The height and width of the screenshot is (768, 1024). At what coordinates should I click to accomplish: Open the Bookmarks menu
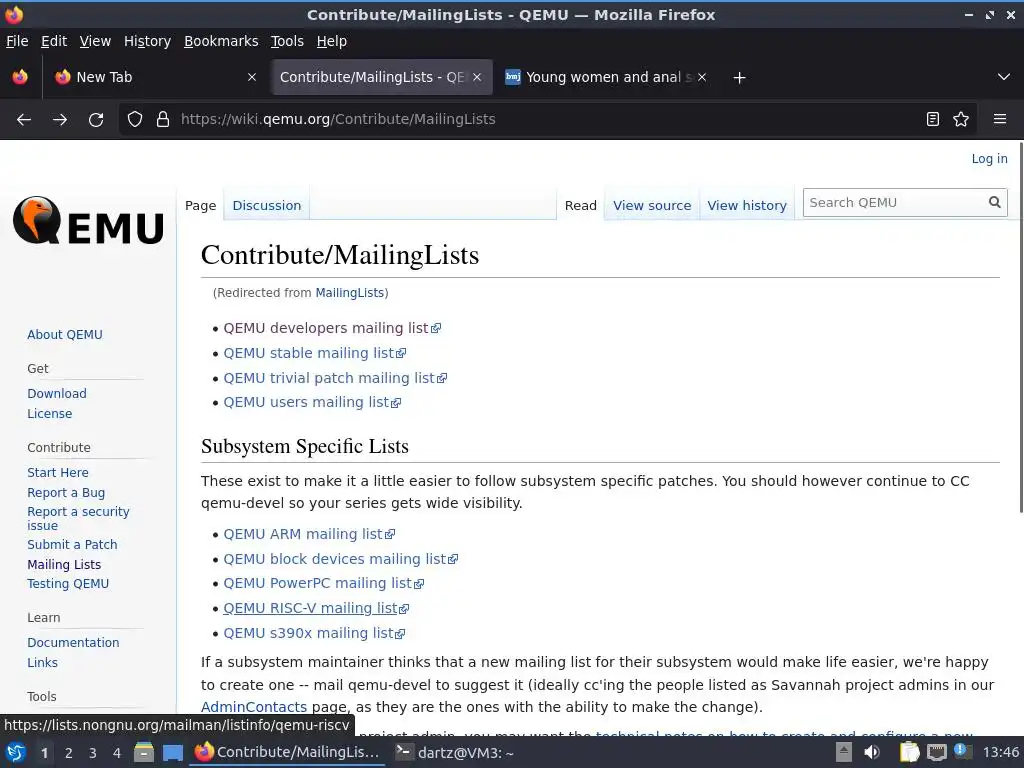click(221, 41)
